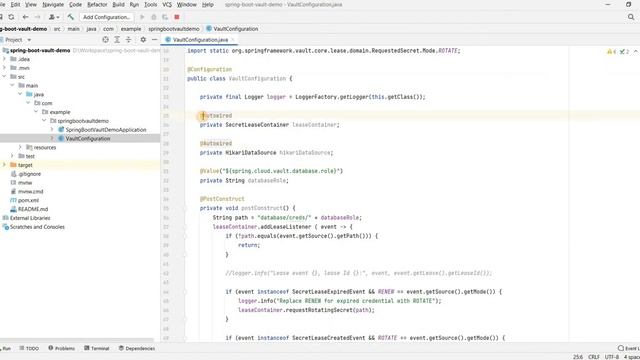Open the Build menu
Viewport: 640px width, 360px height.
[118, 4]
